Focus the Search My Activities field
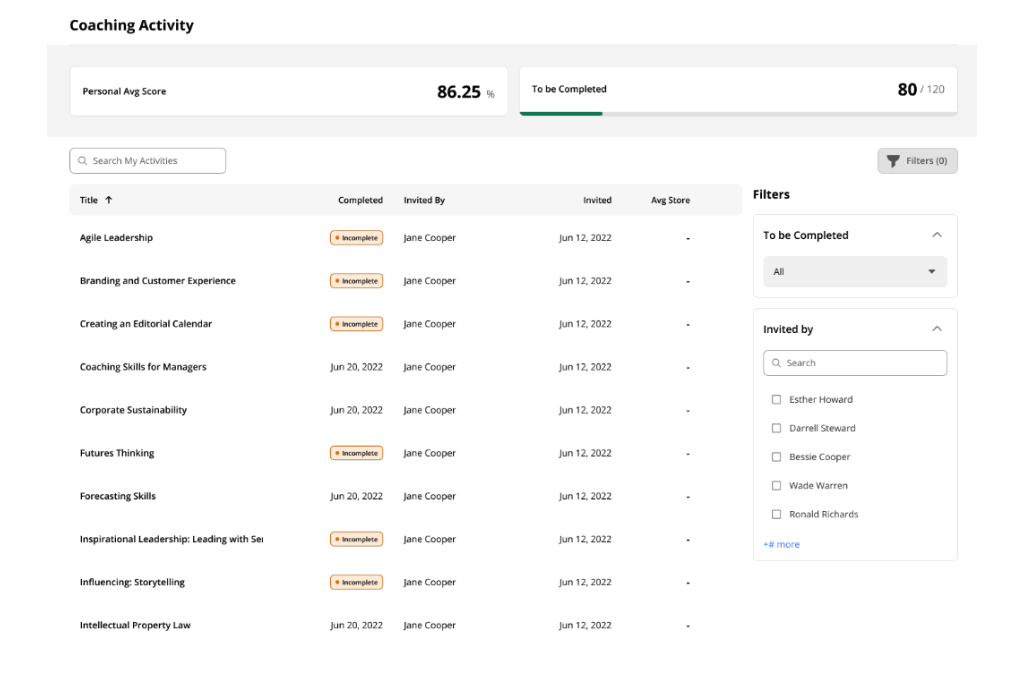The height and width of the screenshot is (674, 1032). click(147, 161)
